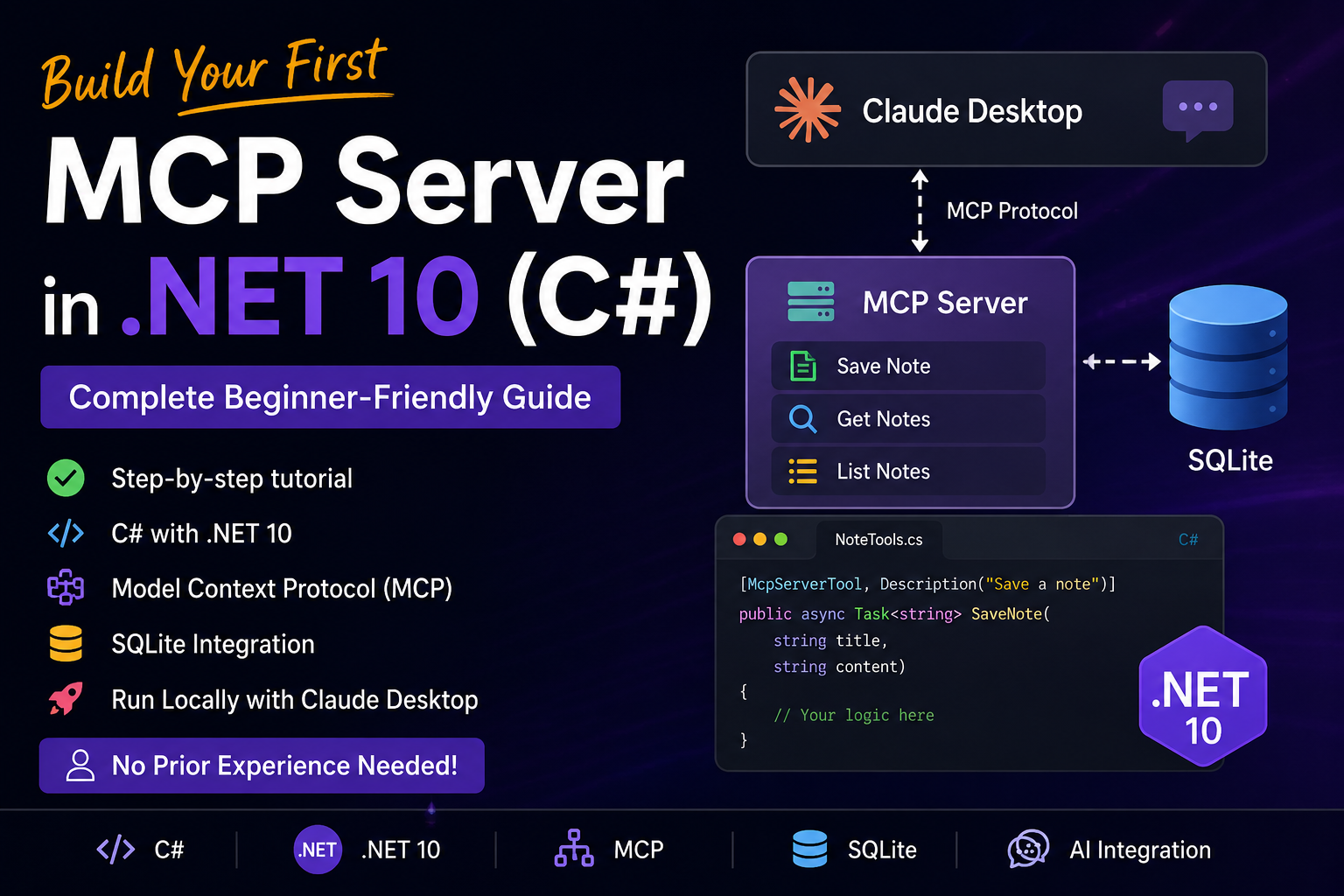
Task: Click the green window dot in code editor
Action: pos(780,539)
